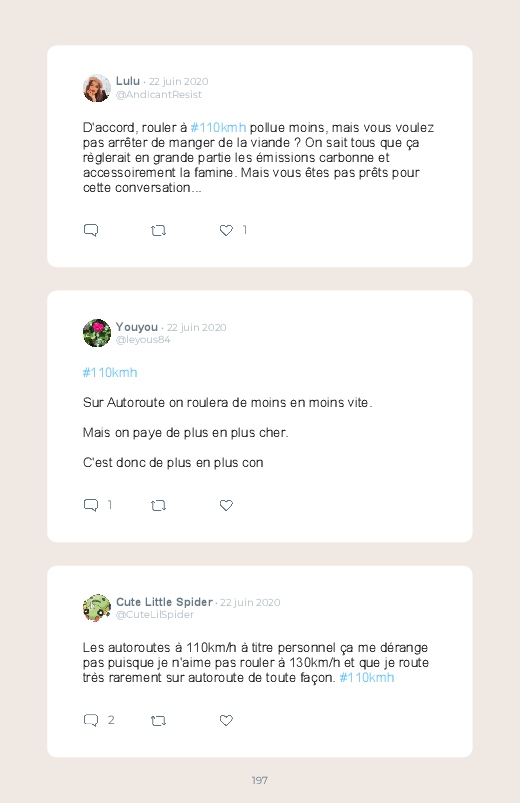Retweet Youyou's Autoroute tweet
The width and height of the screenshot is (520, 803).
tap(158, 505)
